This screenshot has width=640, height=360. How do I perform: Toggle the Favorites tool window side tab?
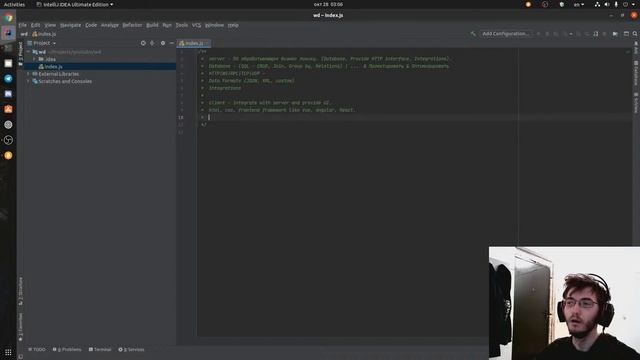[x=20, y=327]
